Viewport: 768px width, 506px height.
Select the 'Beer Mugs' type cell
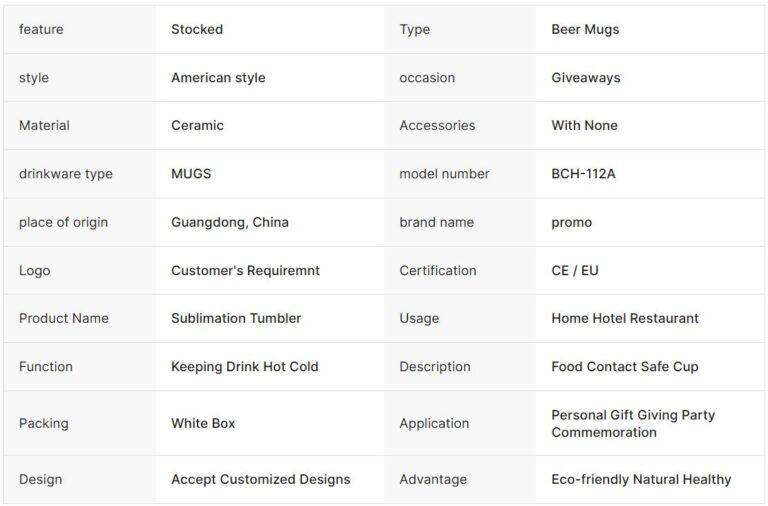click(x=585, y=29)
